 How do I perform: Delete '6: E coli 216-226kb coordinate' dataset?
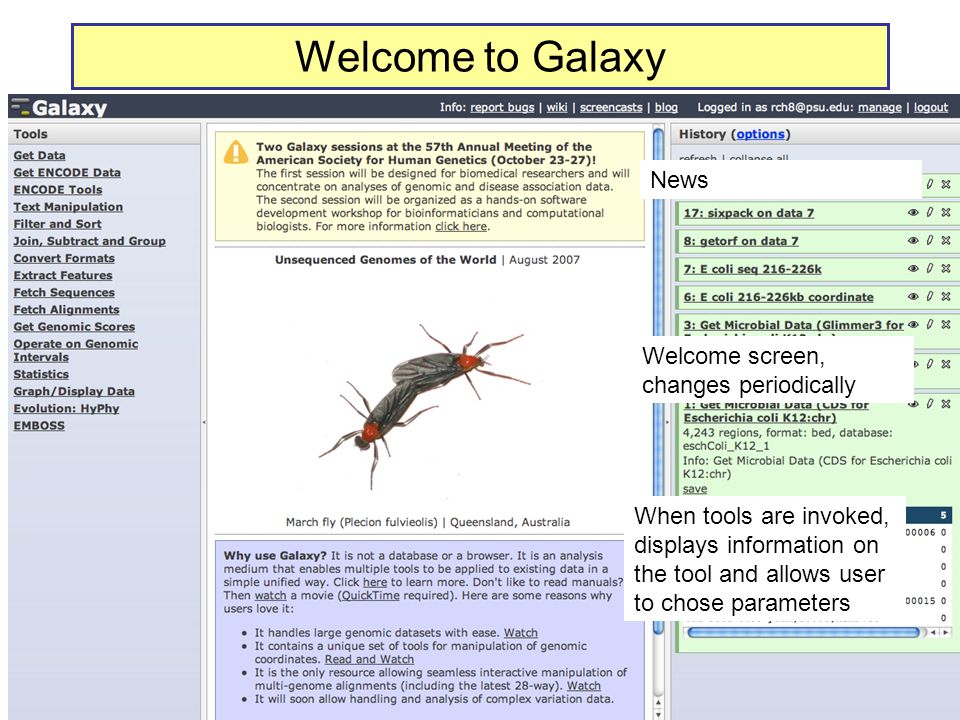[946, 296]
